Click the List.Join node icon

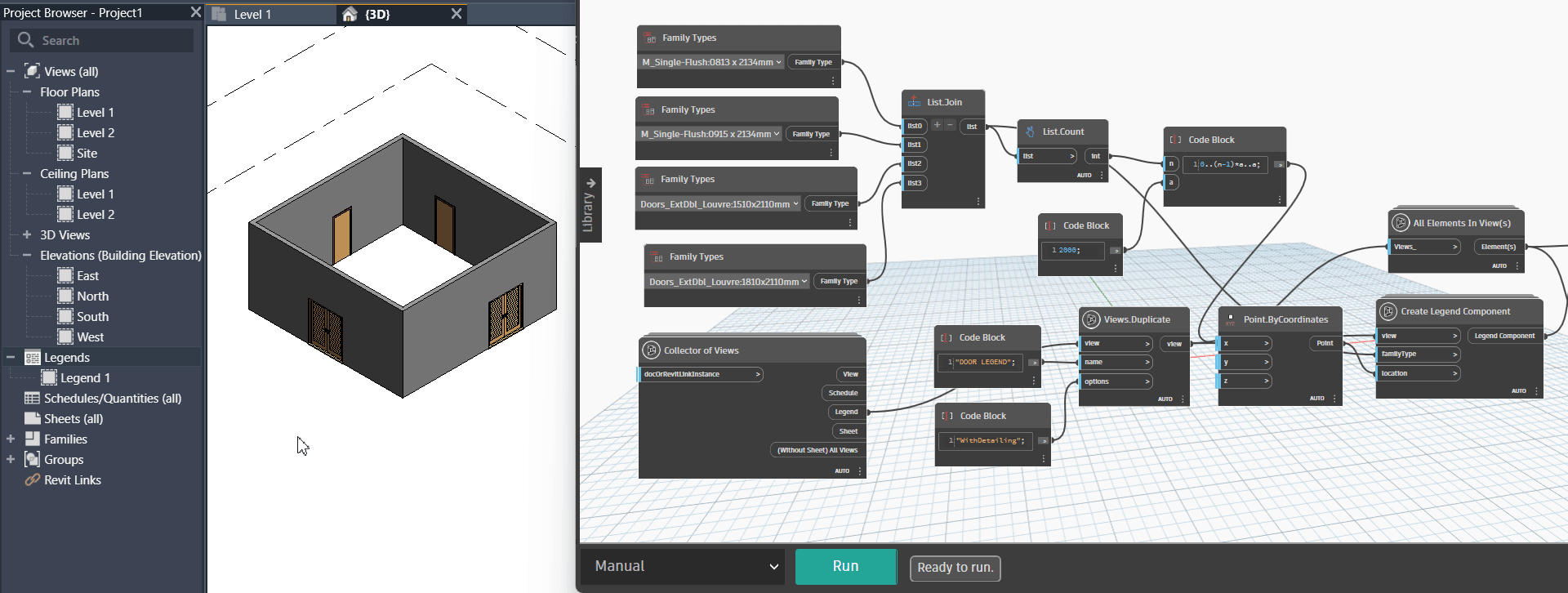tap(914, 102)
